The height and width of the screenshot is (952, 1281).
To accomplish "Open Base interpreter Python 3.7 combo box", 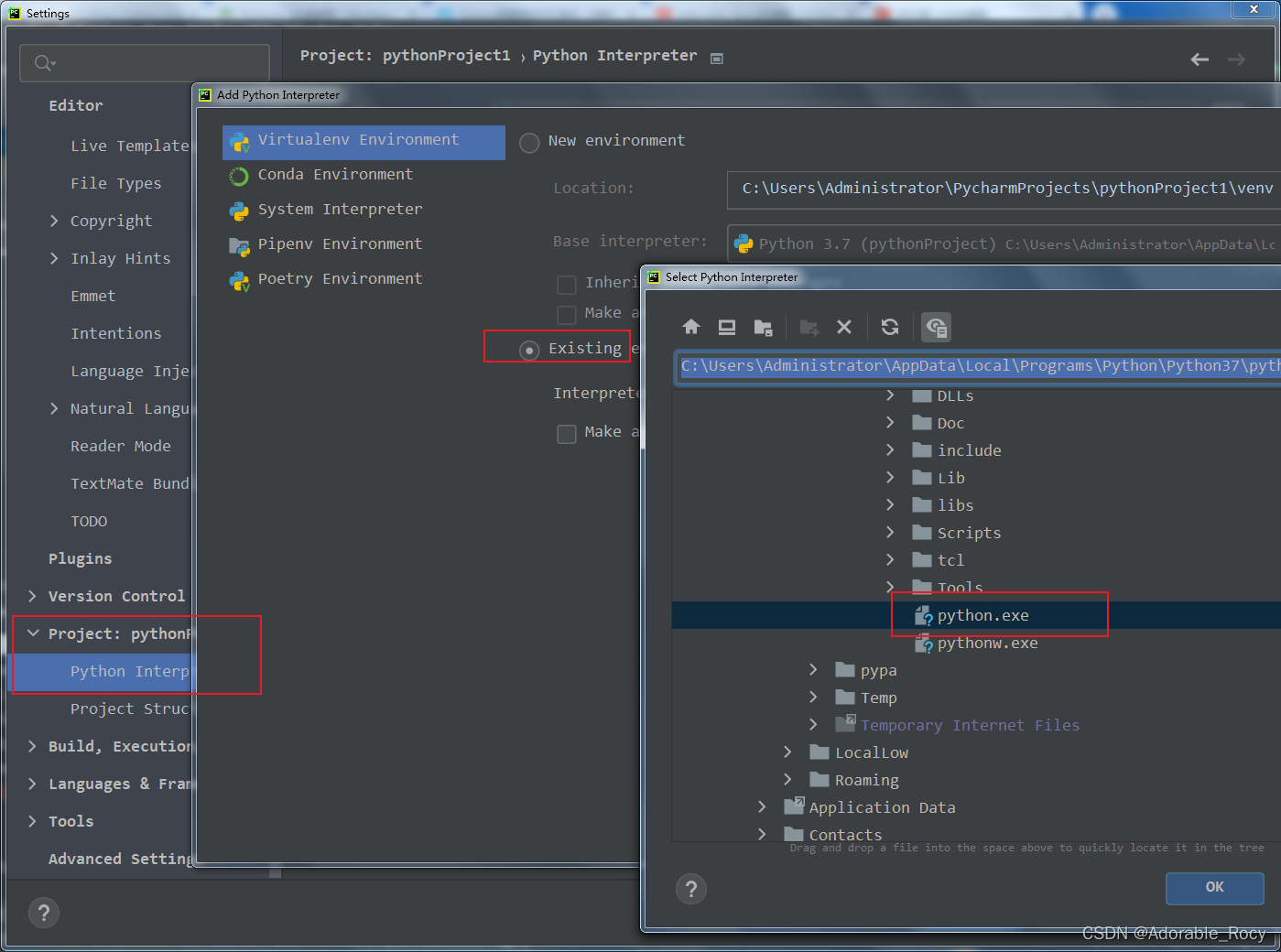I will coord(1004,243).
